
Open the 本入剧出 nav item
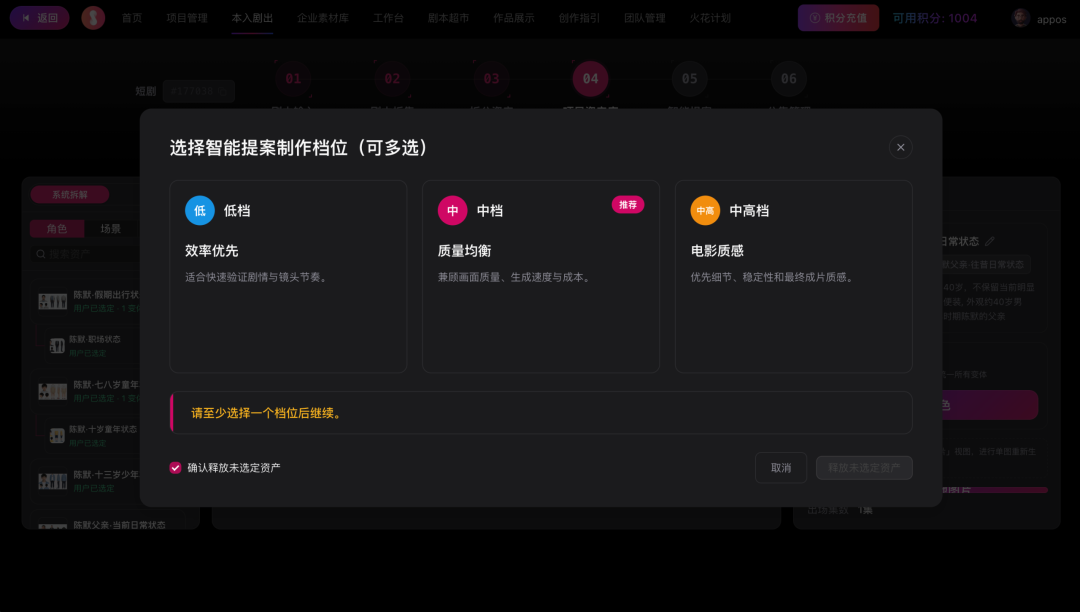point(252,18)
